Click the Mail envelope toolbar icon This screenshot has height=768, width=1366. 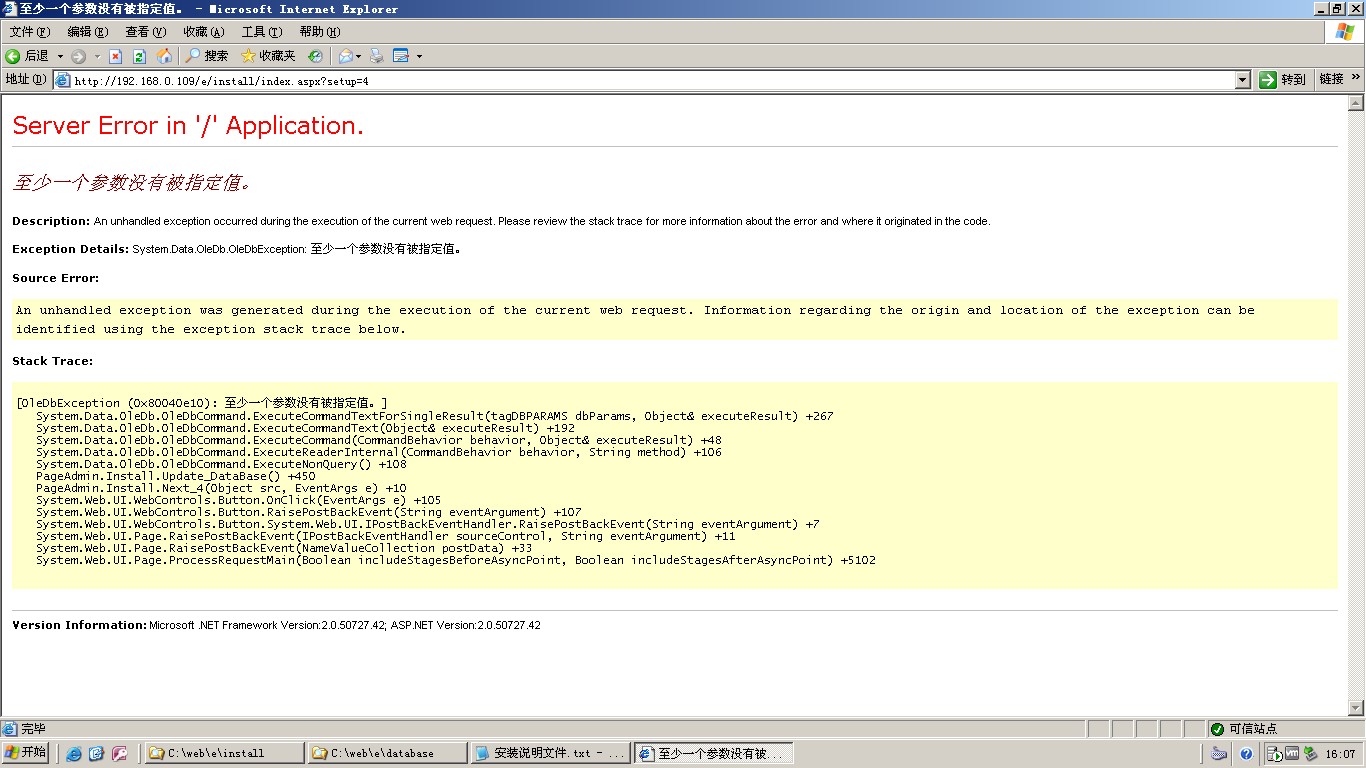(x=345, y=56)
